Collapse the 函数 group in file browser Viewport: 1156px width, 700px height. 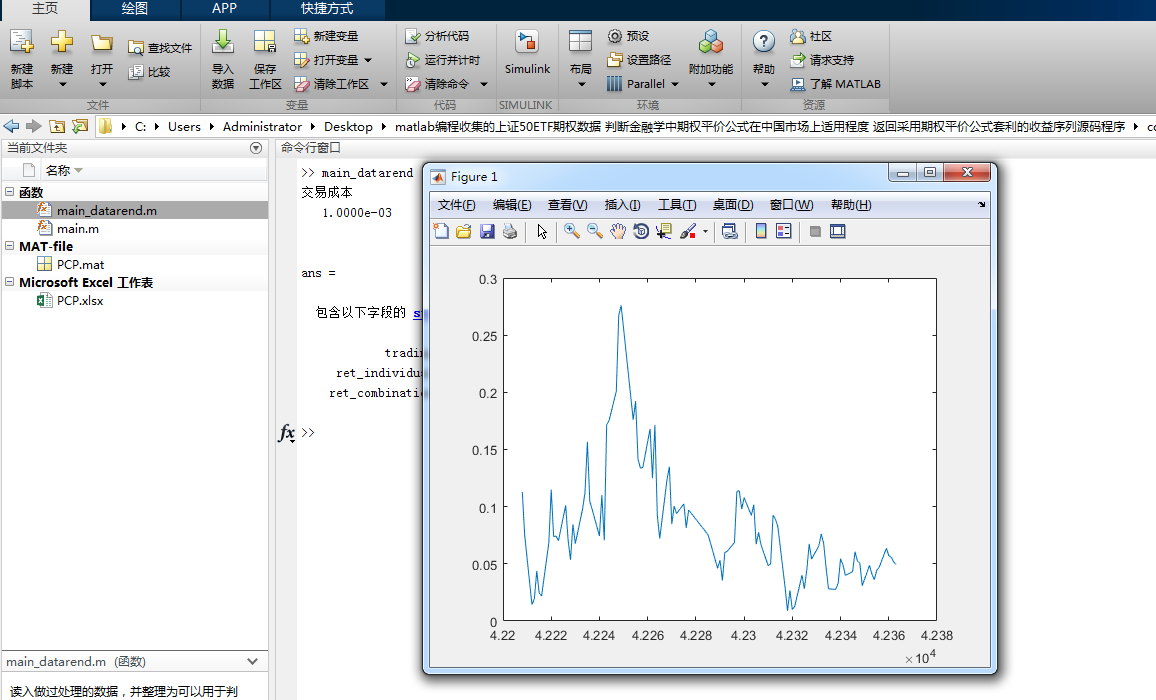tap(10, 192)
